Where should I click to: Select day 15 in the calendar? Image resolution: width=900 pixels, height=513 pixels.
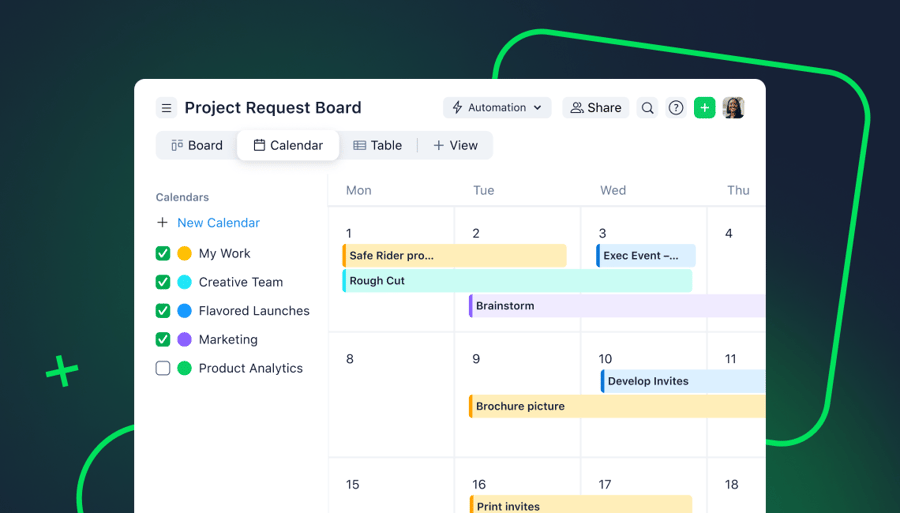[x=352, y=485]
